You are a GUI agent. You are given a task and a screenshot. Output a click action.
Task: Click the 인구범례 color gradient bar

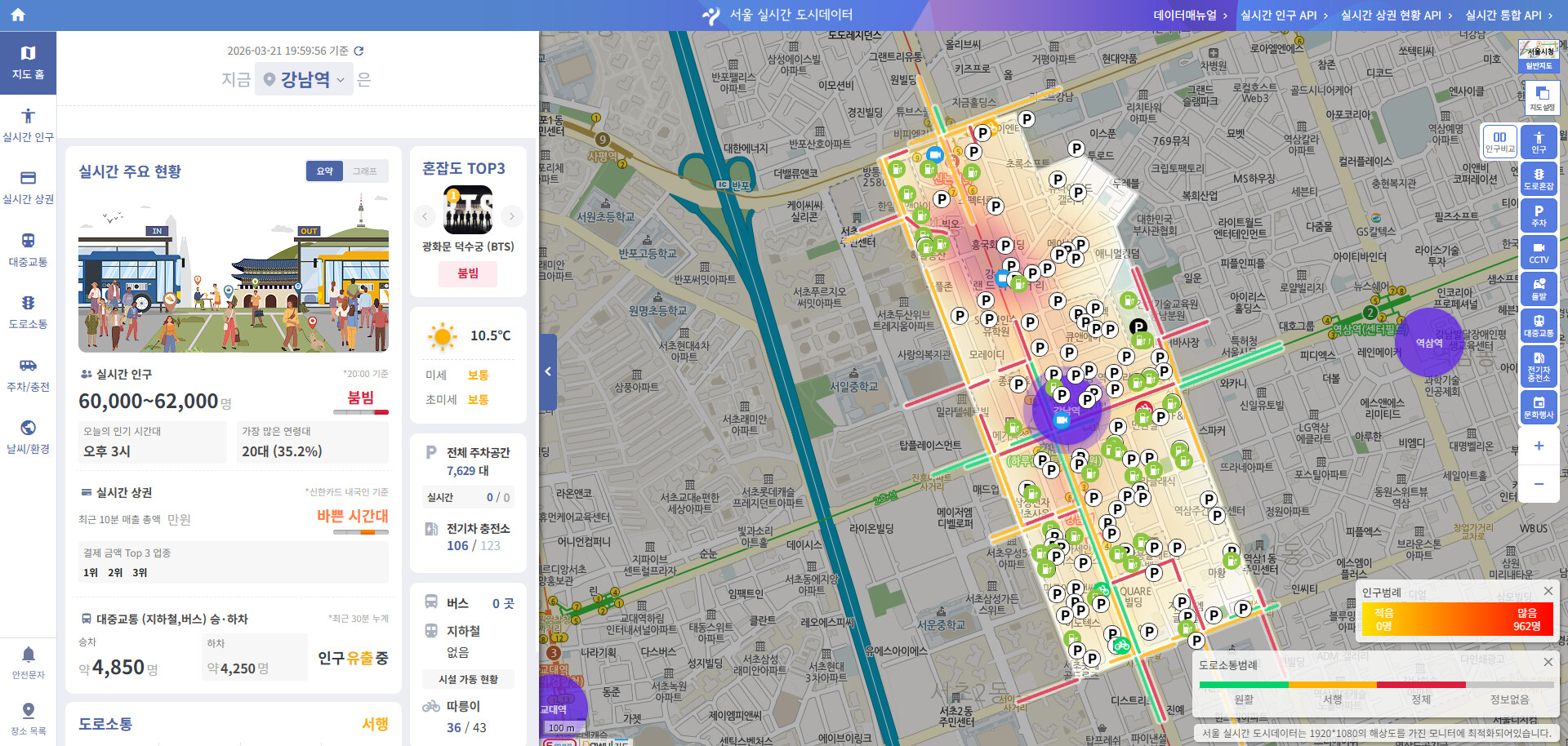[x=1457, y=619]
